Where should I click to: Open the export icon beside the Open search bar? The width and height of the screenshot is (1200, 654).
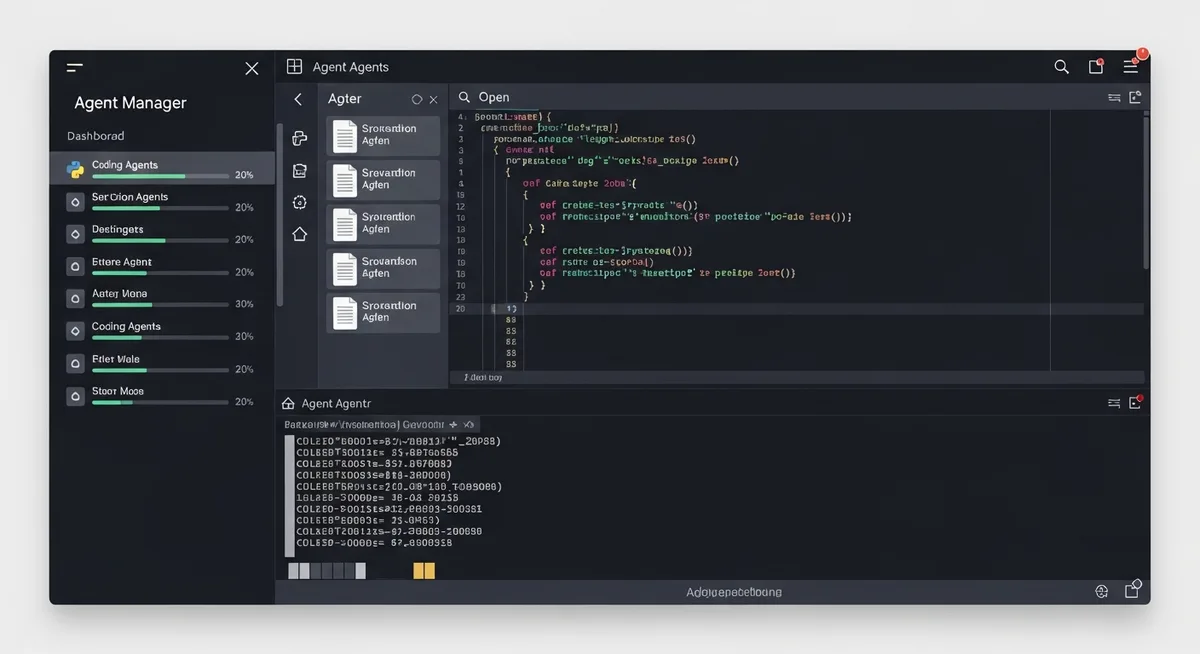point(1135,97)
